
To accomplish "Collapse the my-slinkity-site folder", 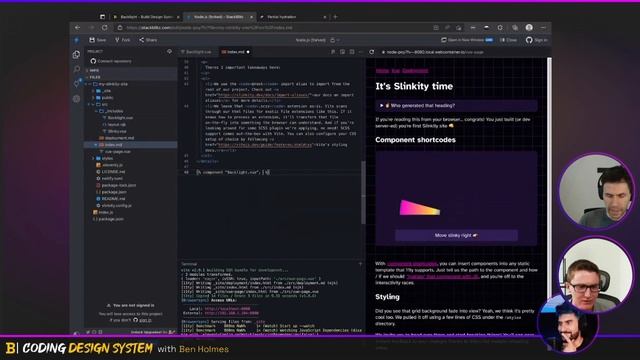I will coord(109,84).
